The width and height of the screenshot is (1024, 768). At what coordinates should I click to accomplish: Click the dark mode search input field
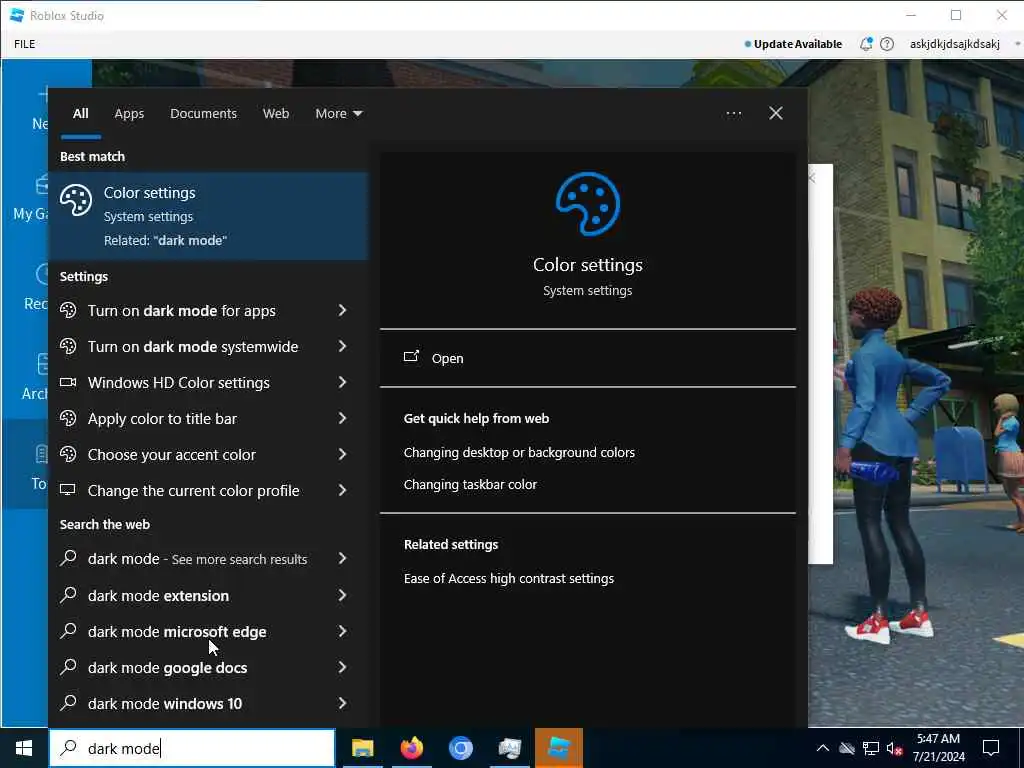tap(192, 748)
